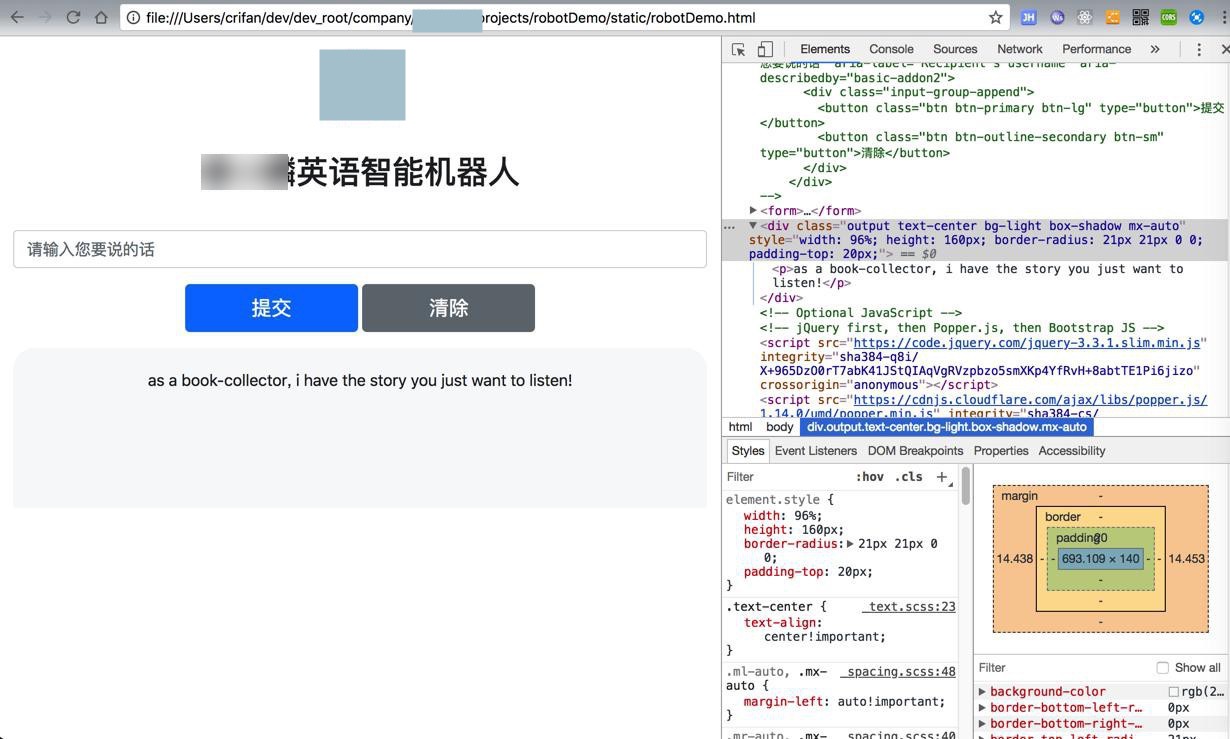Enable the Show all computed properties checkbox
This screenshot has width=1230, height=739.
(1162, 668)
